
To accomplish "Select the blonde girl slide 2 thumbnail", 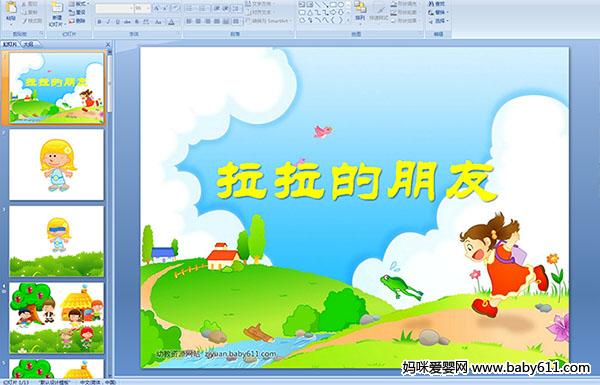I will tap(56, 165).
